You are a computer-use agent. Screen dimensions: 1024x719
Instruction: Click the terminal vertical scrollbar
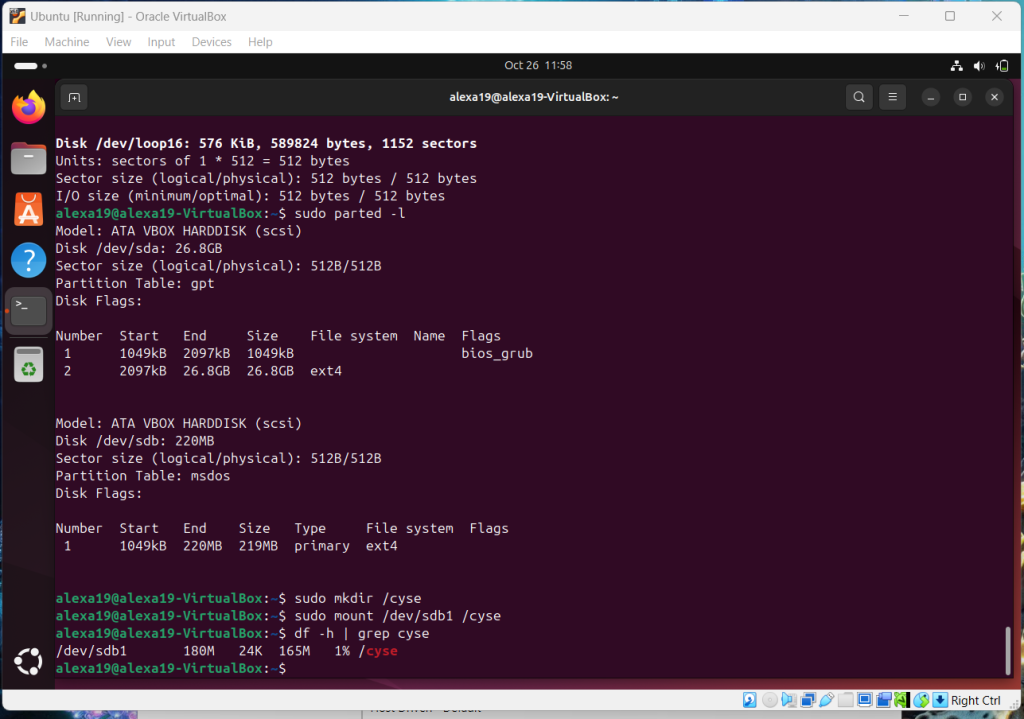point(1007,648)
